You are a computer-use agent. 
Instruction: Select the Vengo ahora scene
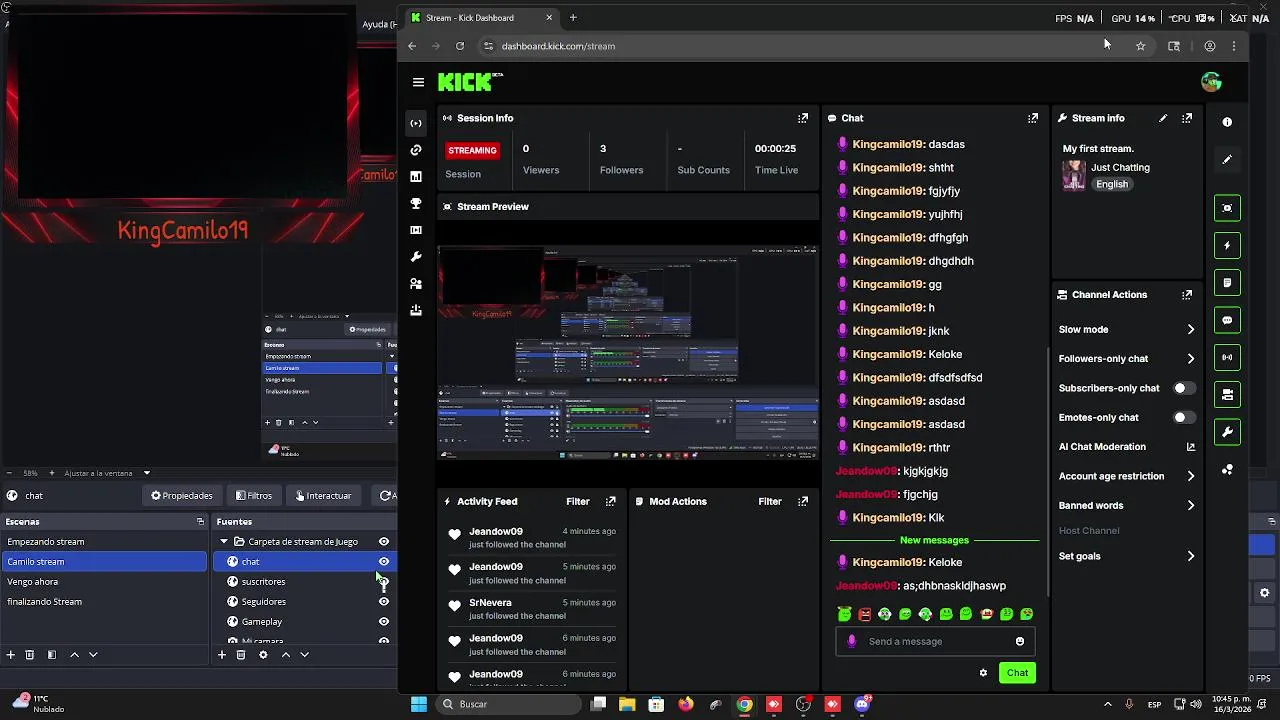coord(103,582)
